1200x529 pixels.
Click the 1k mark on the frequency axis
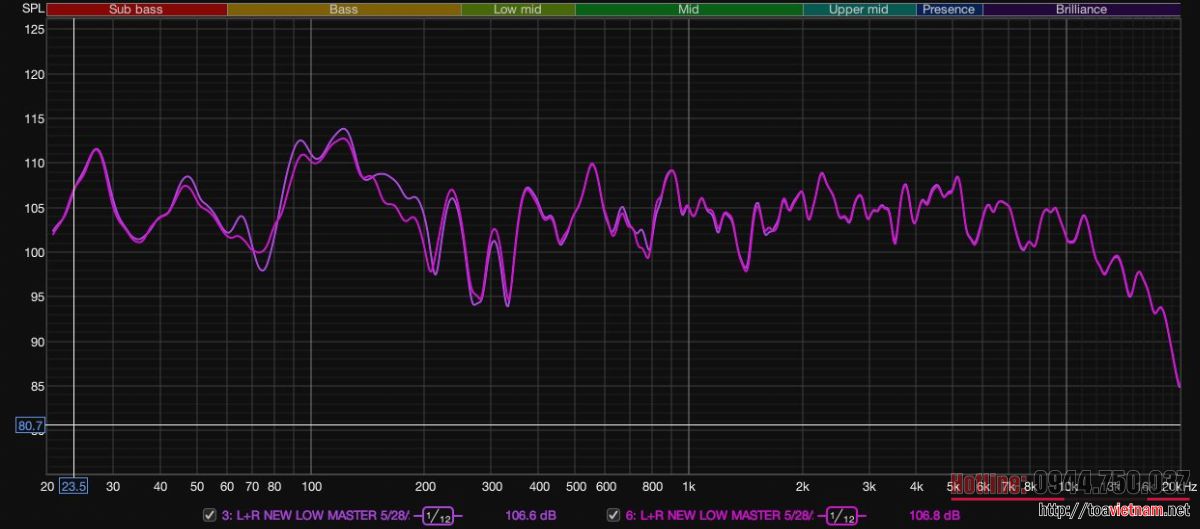pos(688,487)
